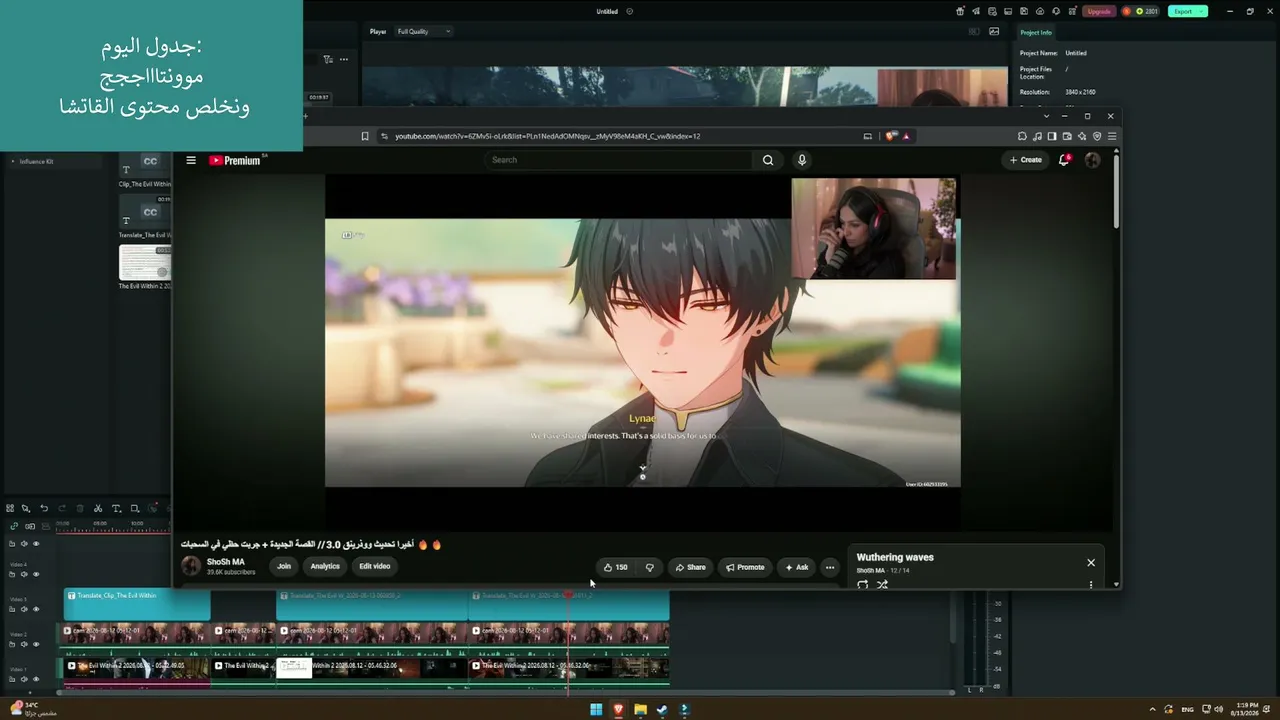Close the Wuthering waves playlist panel

1091,562
